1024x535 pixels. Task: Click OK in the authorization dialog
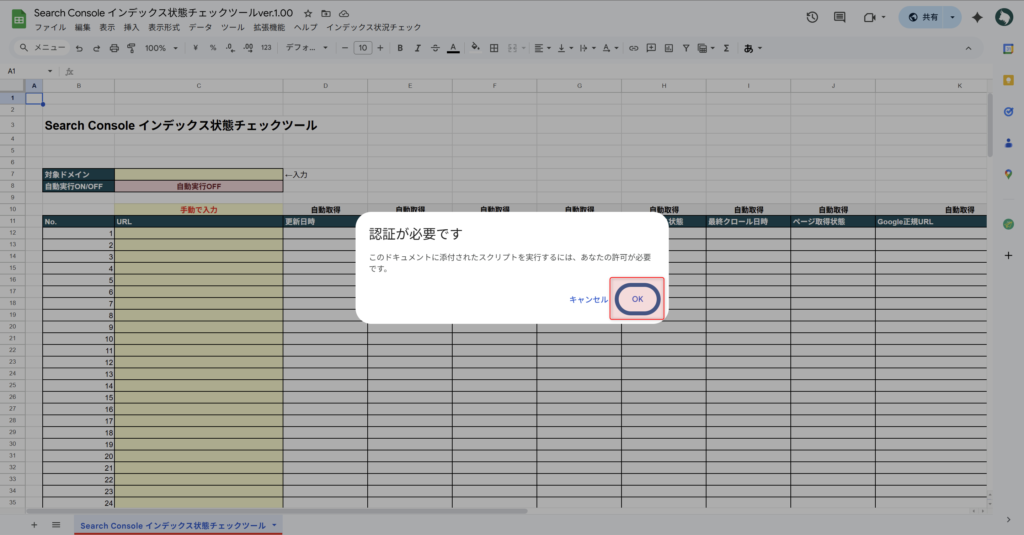[x=637, y=299]
